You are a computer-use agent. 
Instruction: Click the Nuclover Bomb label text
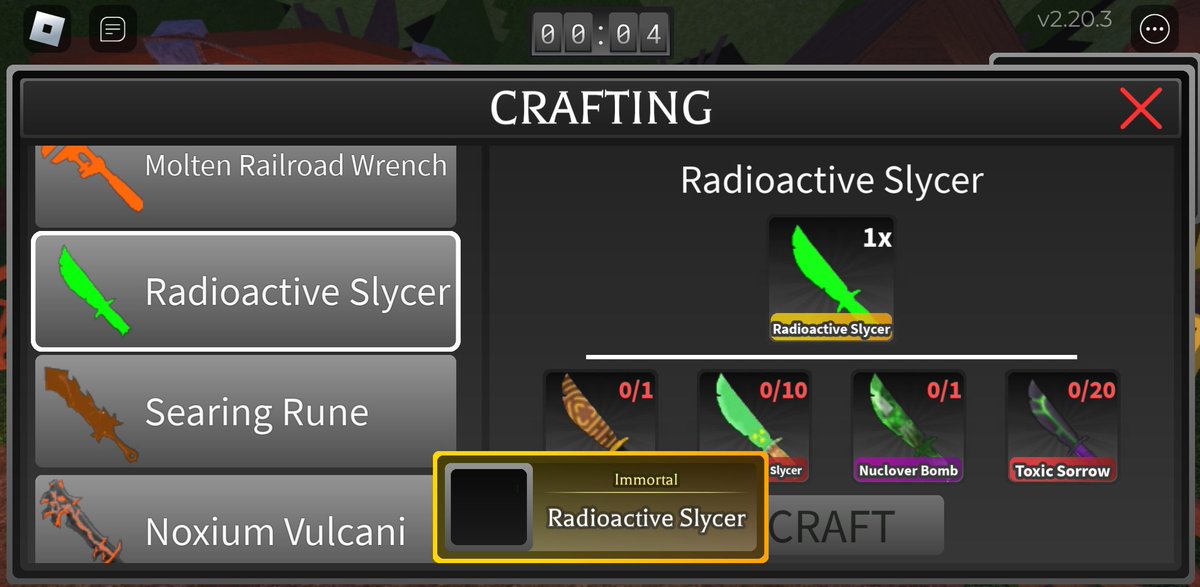click(908, 470)
